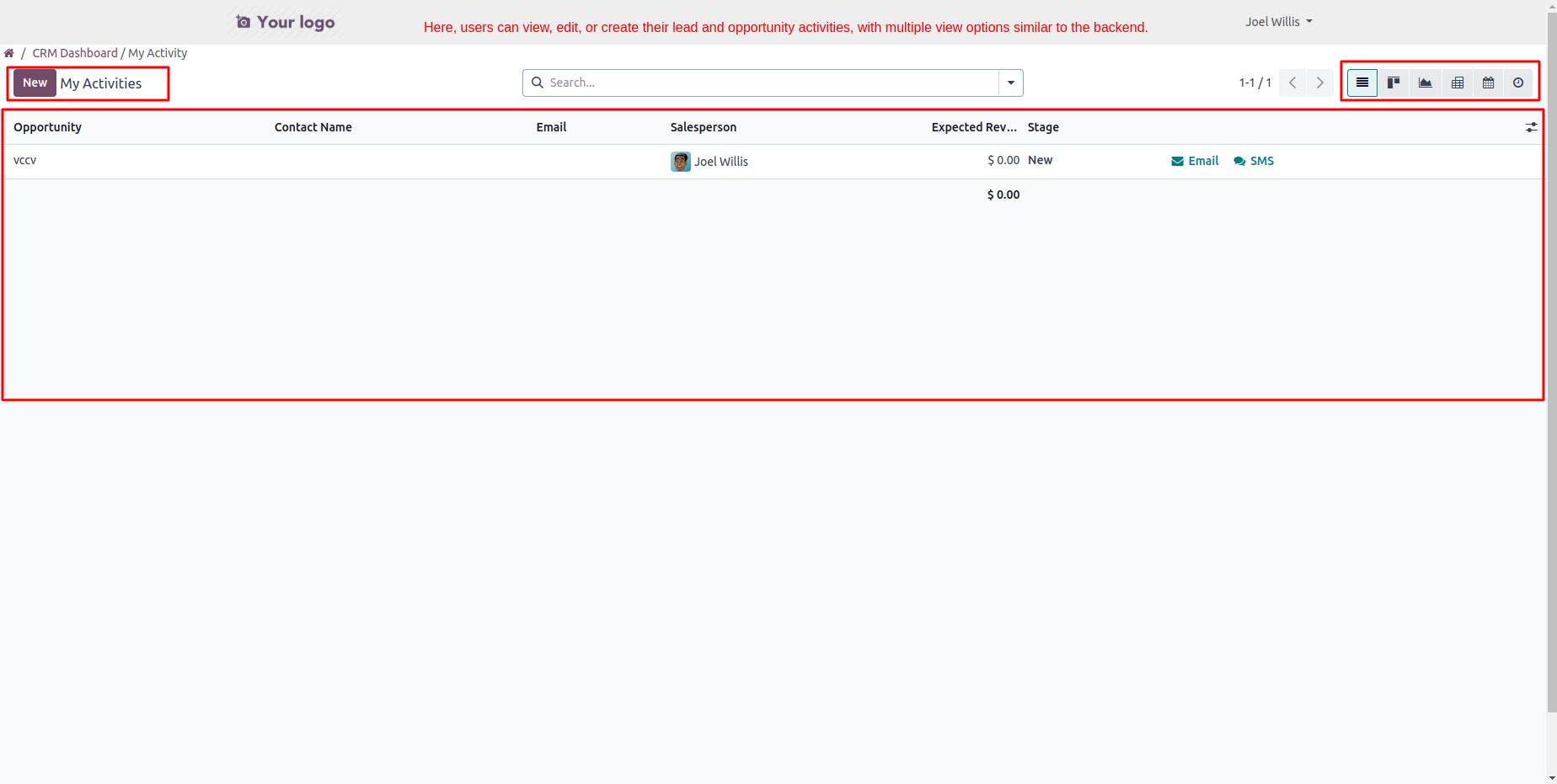Click the Your logo image
1557x784 pixels.
[x=286, y=22]
